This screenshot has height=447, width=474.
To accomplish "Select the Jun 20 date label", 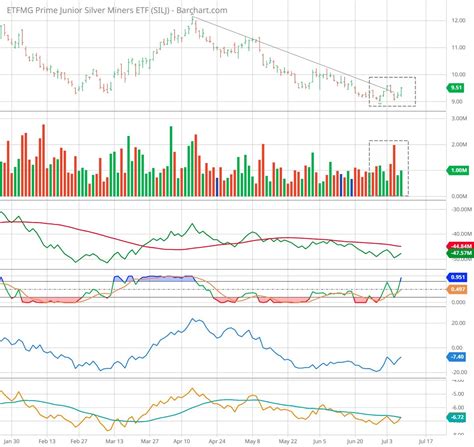I will pos(355,441).
